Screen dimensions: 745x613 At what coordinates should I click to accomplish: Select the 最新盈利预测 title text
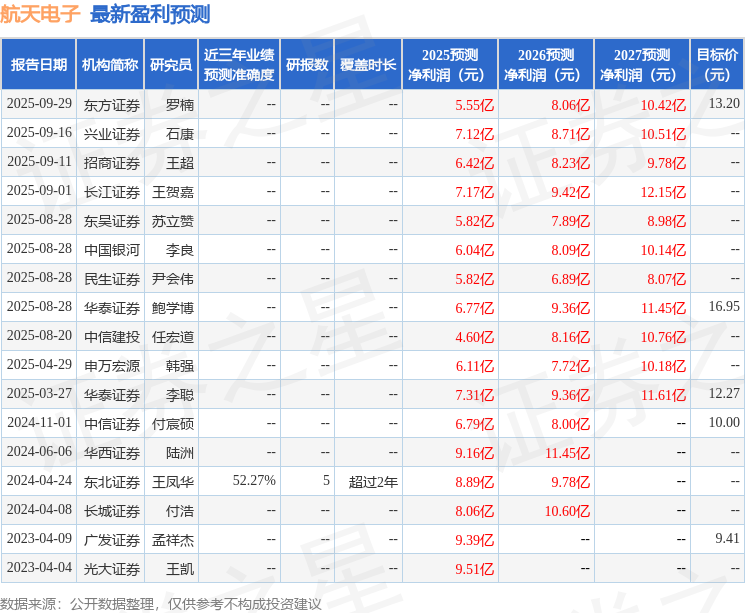(x=150, y=14)
